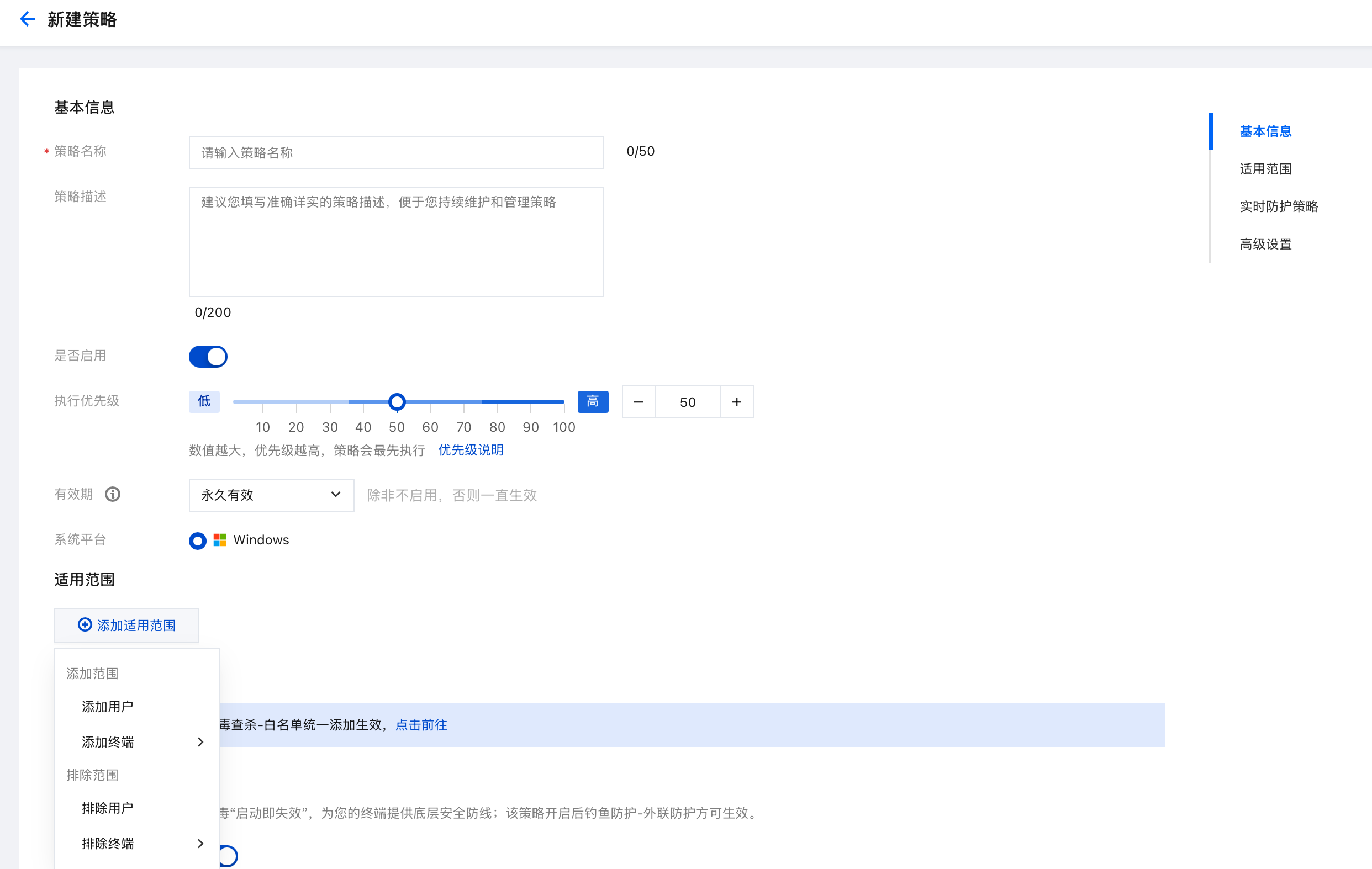This screenshot has width=1372, height=869.
Task: Select the Windows radio button
Action: pyautogui.click(x=197, y=541)
